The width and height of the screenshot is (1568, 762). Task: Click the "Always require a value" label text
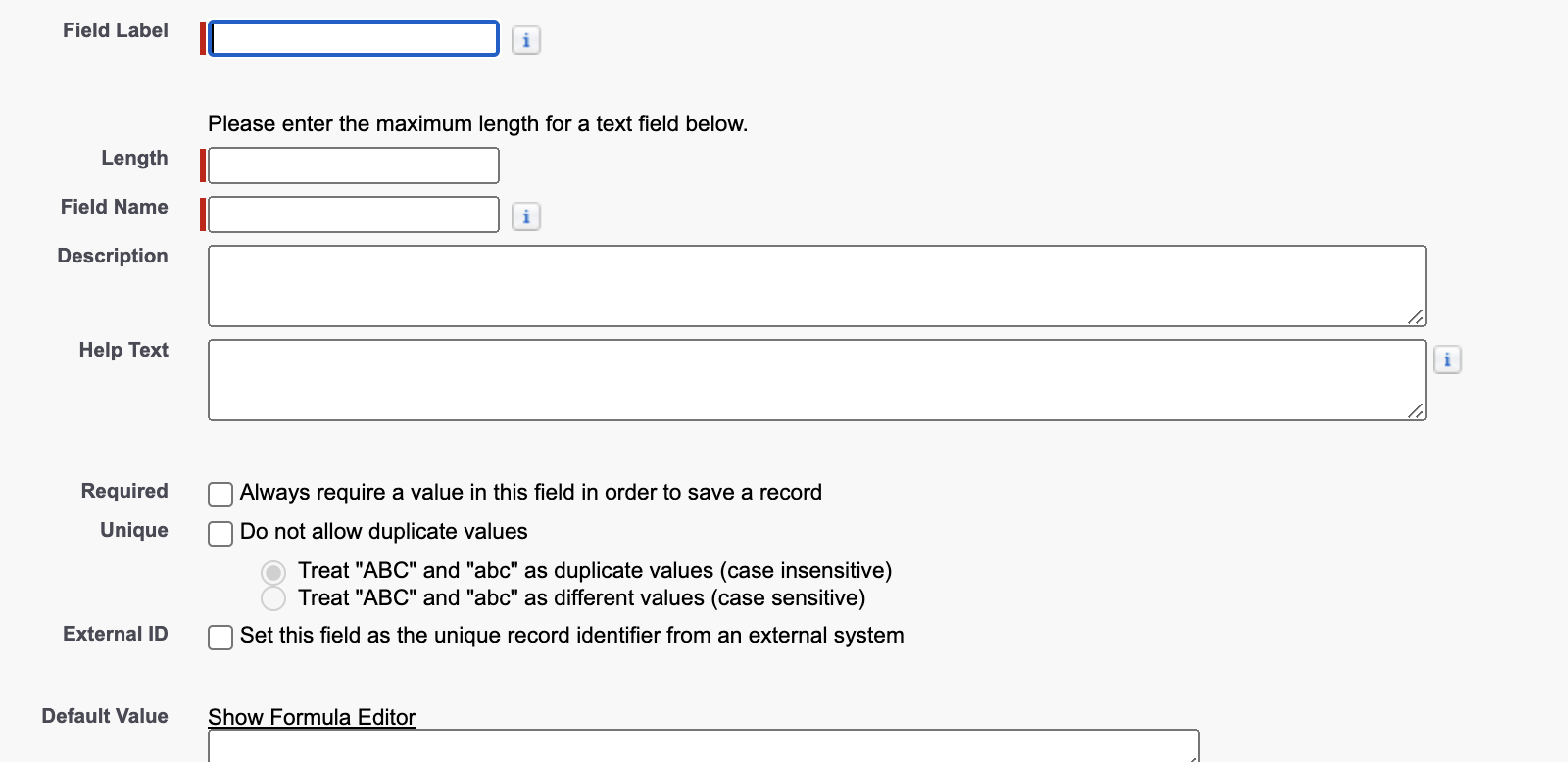[530, 492]
